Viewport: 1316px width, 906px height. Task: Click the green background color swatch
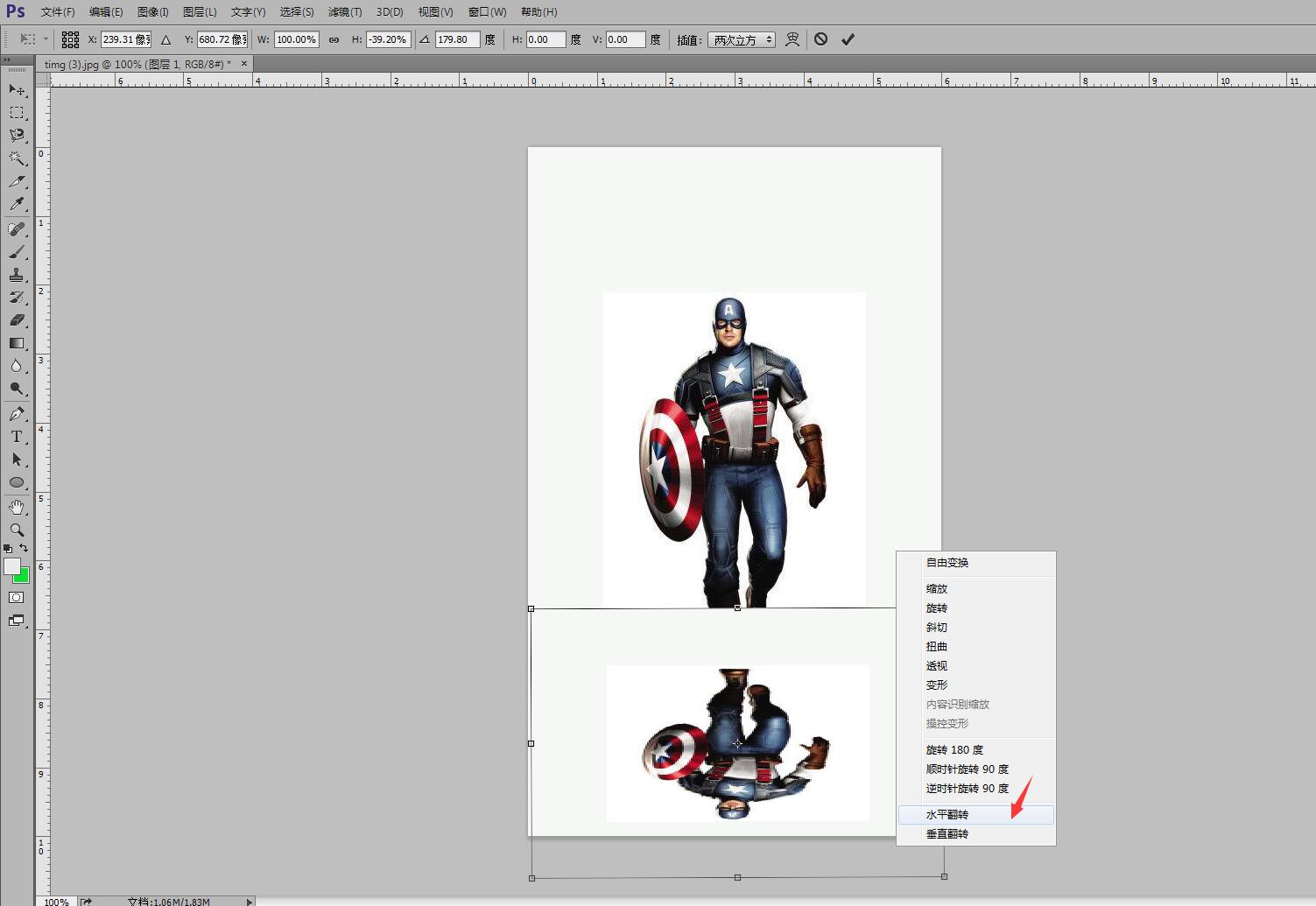(x=24, y=577)
